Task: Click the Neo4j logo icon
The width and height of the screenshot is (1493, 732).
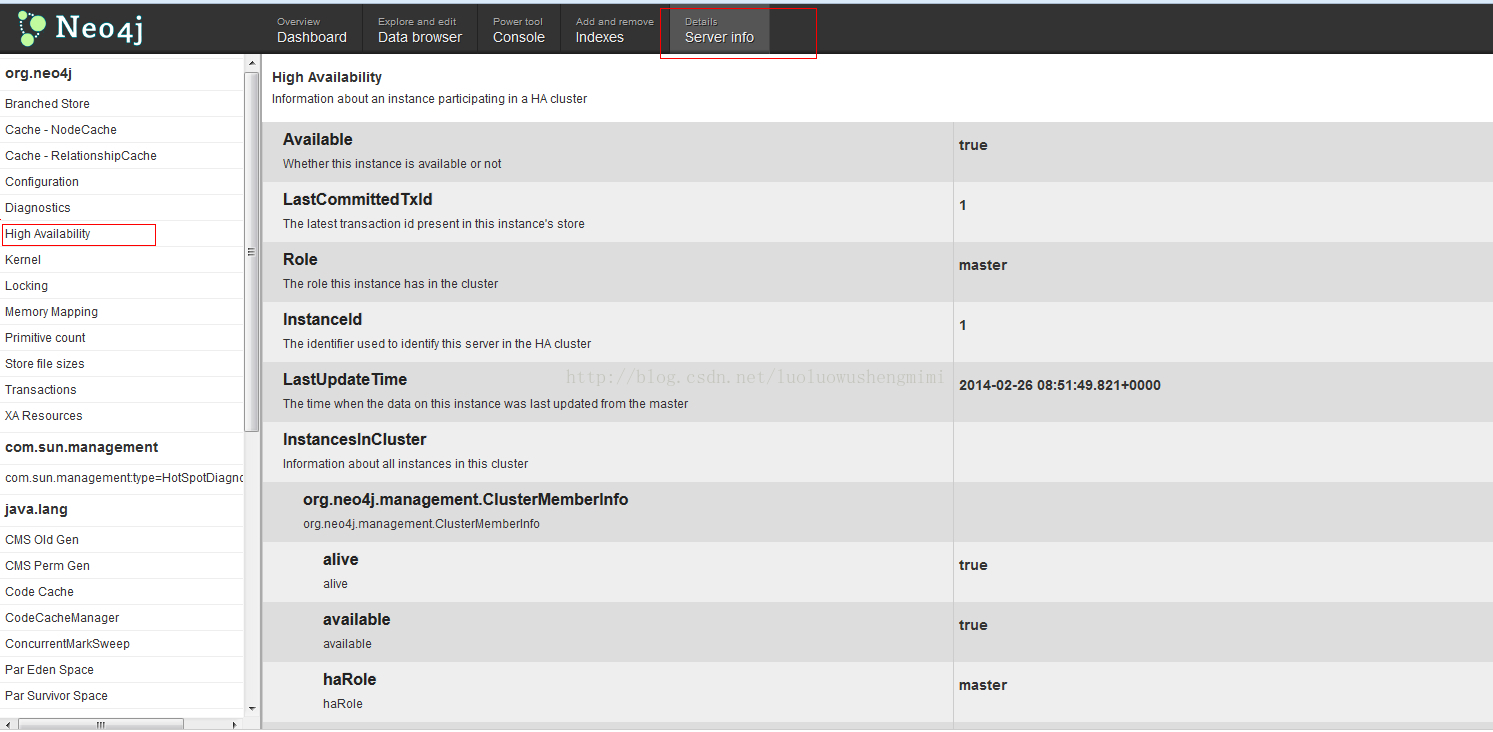Action: tap(32, 29)
